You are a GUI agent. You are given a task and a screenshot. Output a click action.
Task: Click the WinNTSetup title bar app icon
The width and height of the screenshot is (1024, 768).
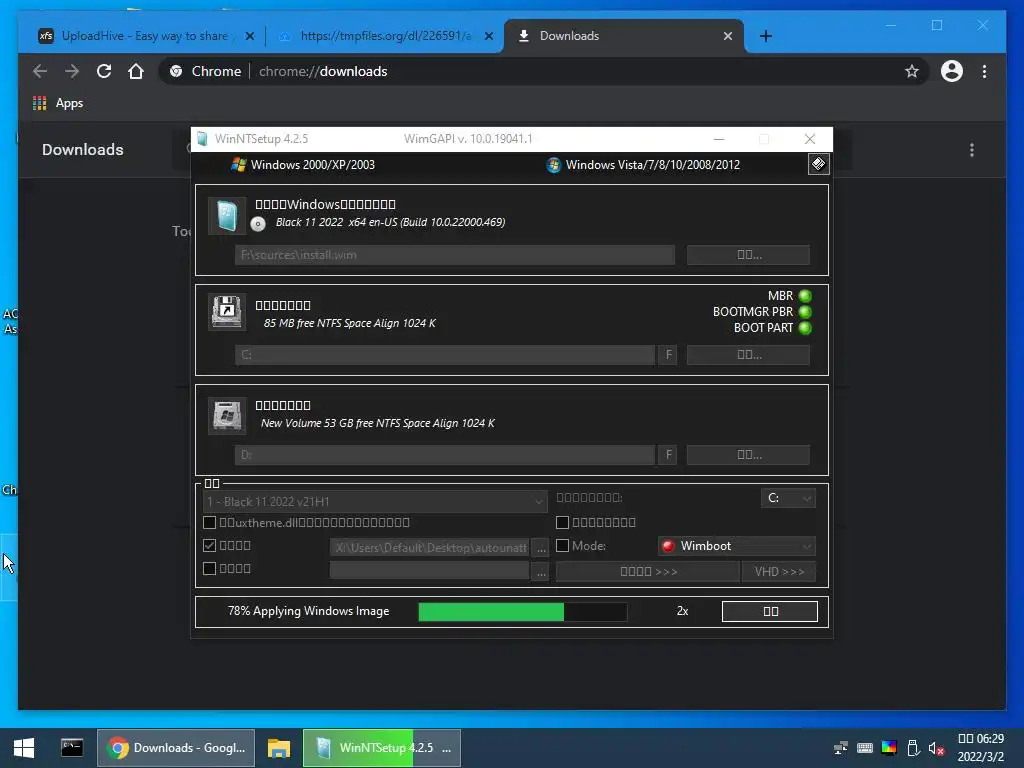coord(202,138)
